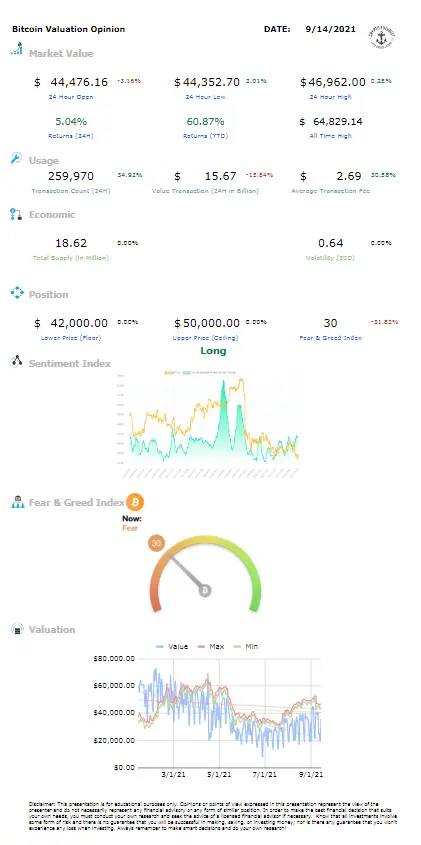
Task: Click the Returns (24H) label
Action: click(71, 136)
